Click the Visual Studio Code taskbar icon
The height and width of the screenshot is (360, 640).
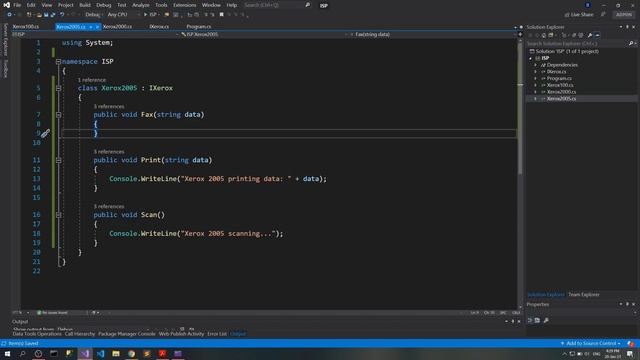click(x=100, y=354)
